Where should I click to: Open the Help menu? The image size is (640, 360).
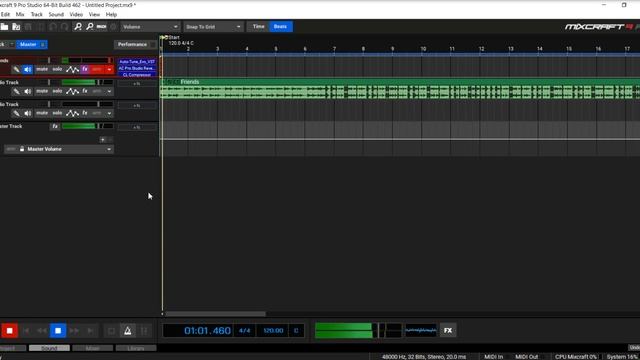tap(111, 14)
